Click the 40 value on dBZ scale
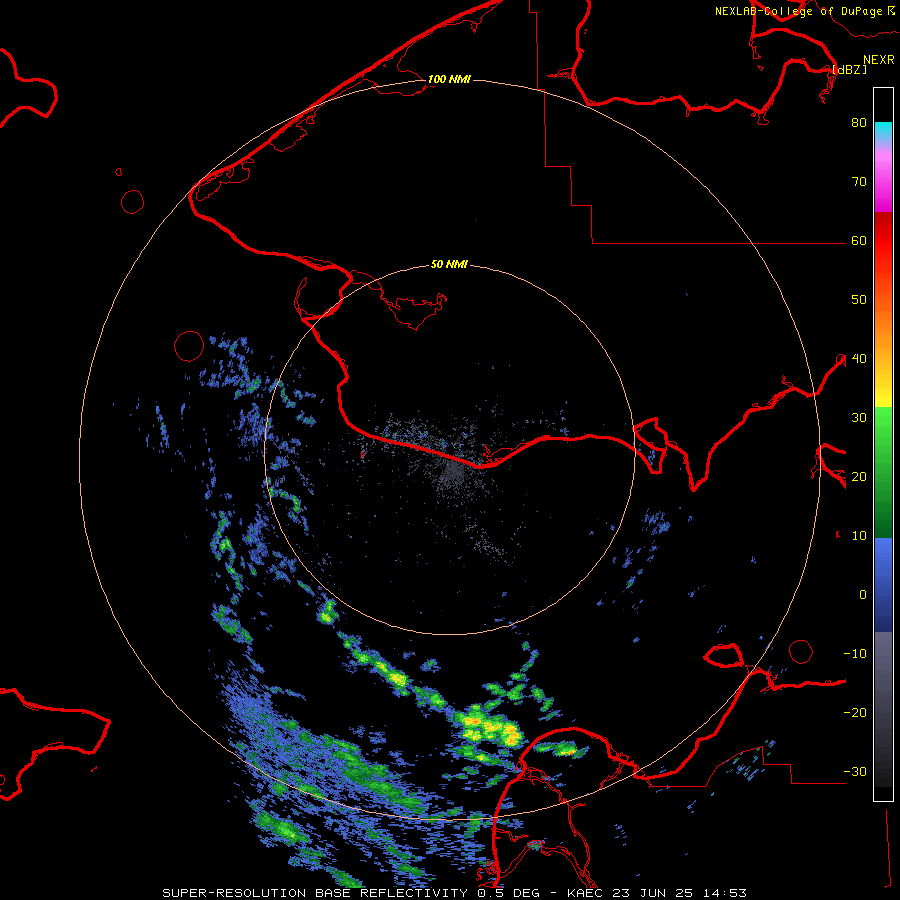The height and width of the screenshot is (900, 900). pos(859,359)
